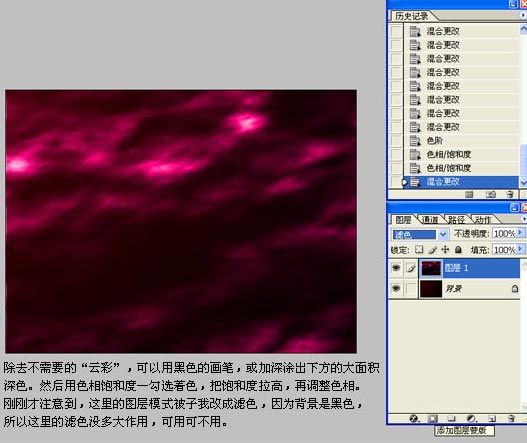The image size is (527, 443).
Task: Click the 背景 layer thumbnail
Action: click(x=431, y=289)
